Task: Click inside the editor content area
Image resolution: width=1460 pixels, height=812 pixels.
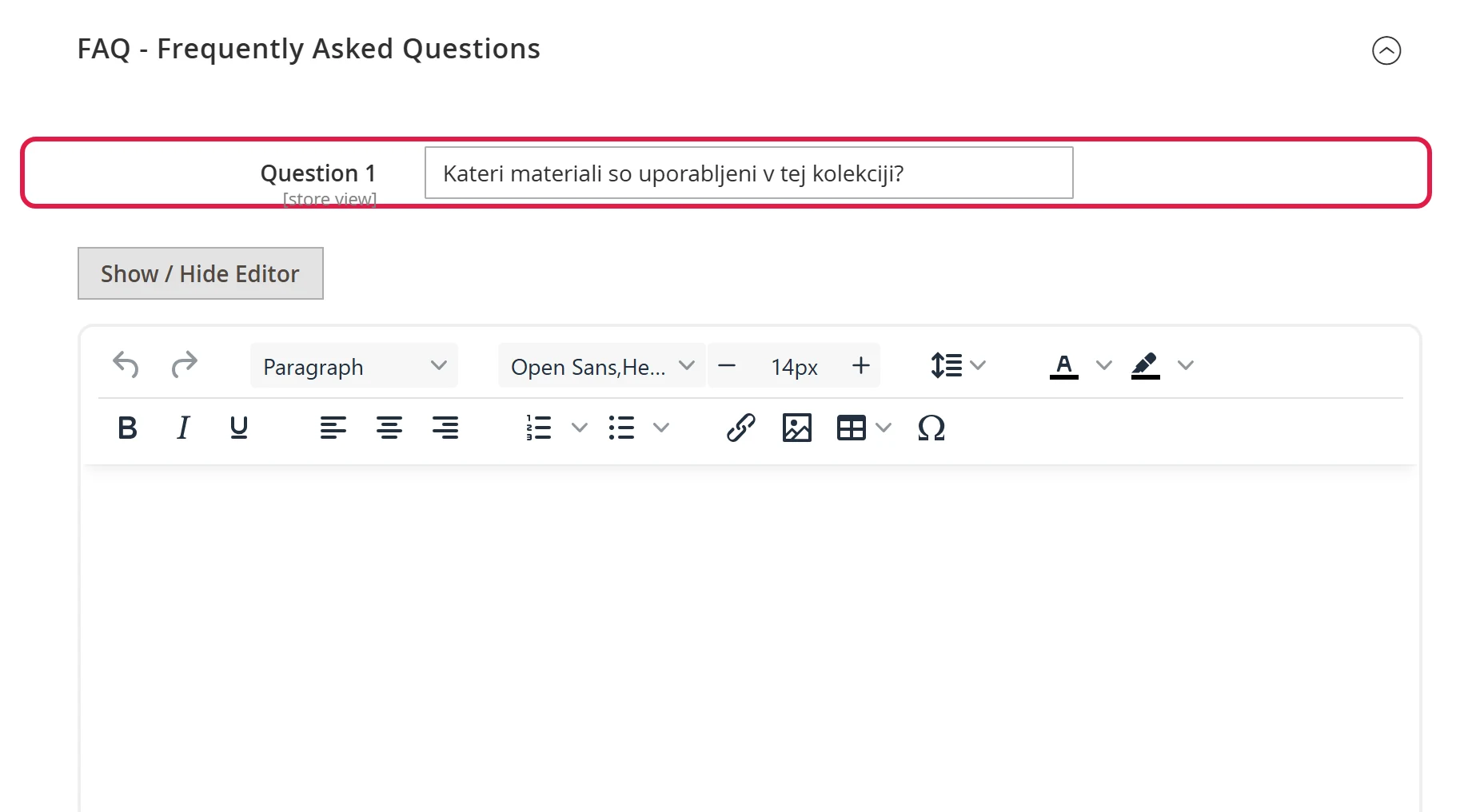Action: (x=750, y=639)
